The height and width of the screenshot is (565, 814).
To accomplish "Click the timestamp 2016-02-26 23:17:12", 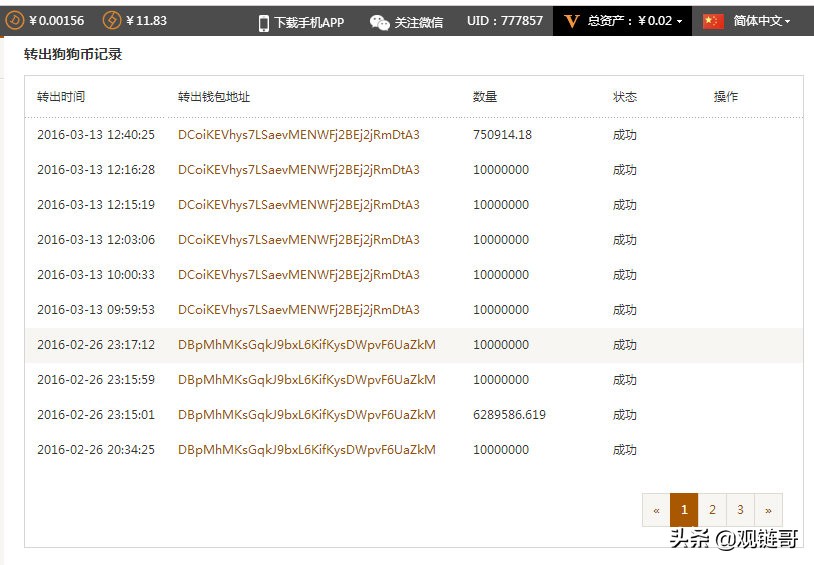I will tap(96, 345).
